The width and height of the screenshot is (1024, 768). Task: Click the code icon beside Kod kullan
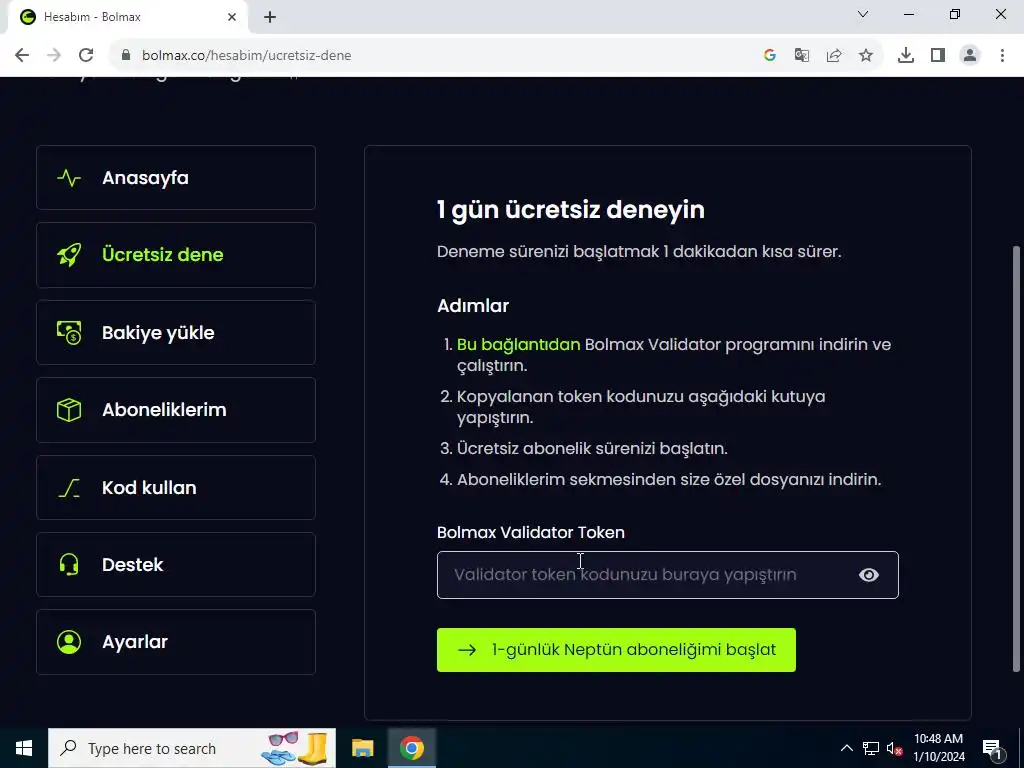pos(69,488)
